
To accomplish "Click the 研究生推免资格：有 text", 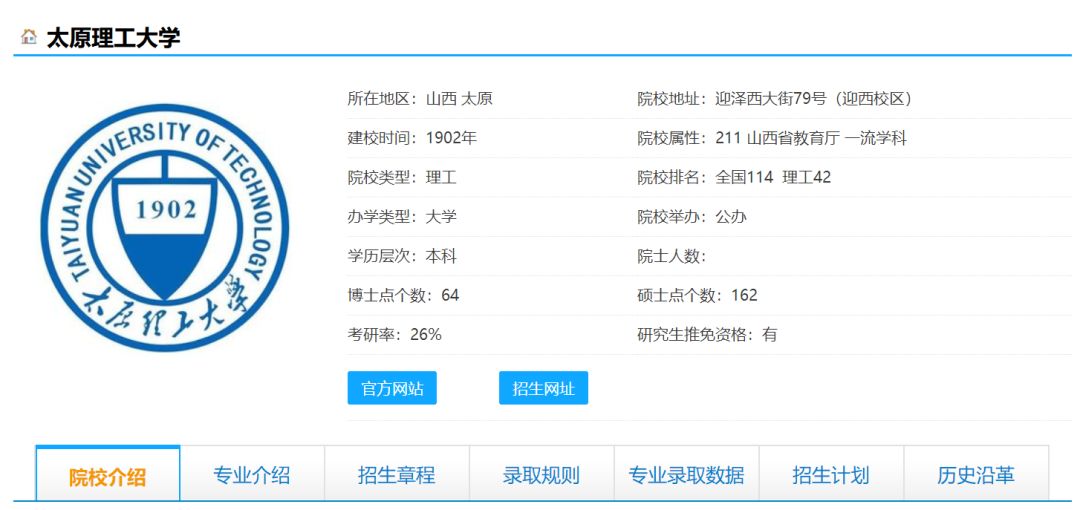I will (707, 335).
